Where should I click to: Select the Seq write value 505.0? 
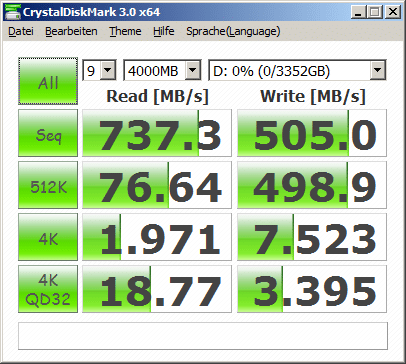(312, 133)
